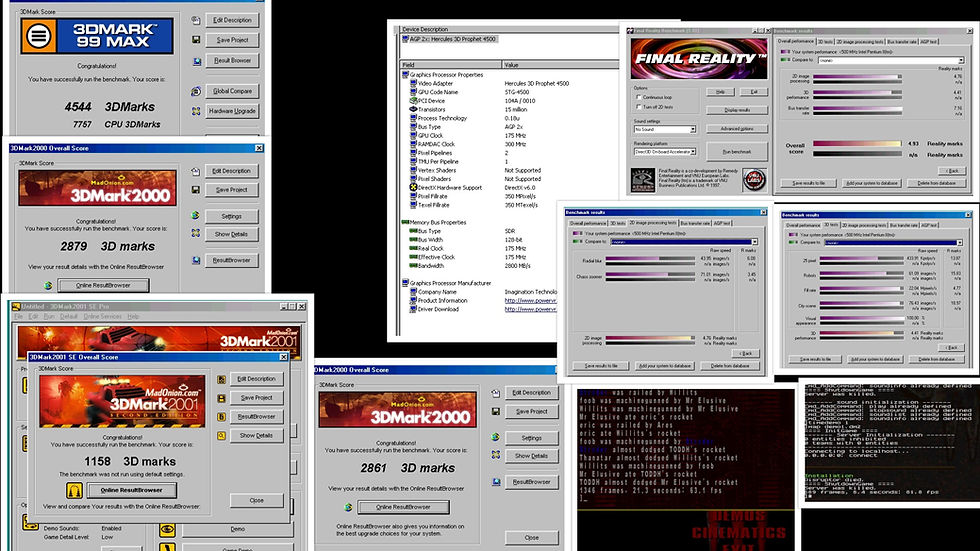Click the yellow Save Project icon in 3DMark2001 SE
Viewport: 980px width, 551px height.
221,398
